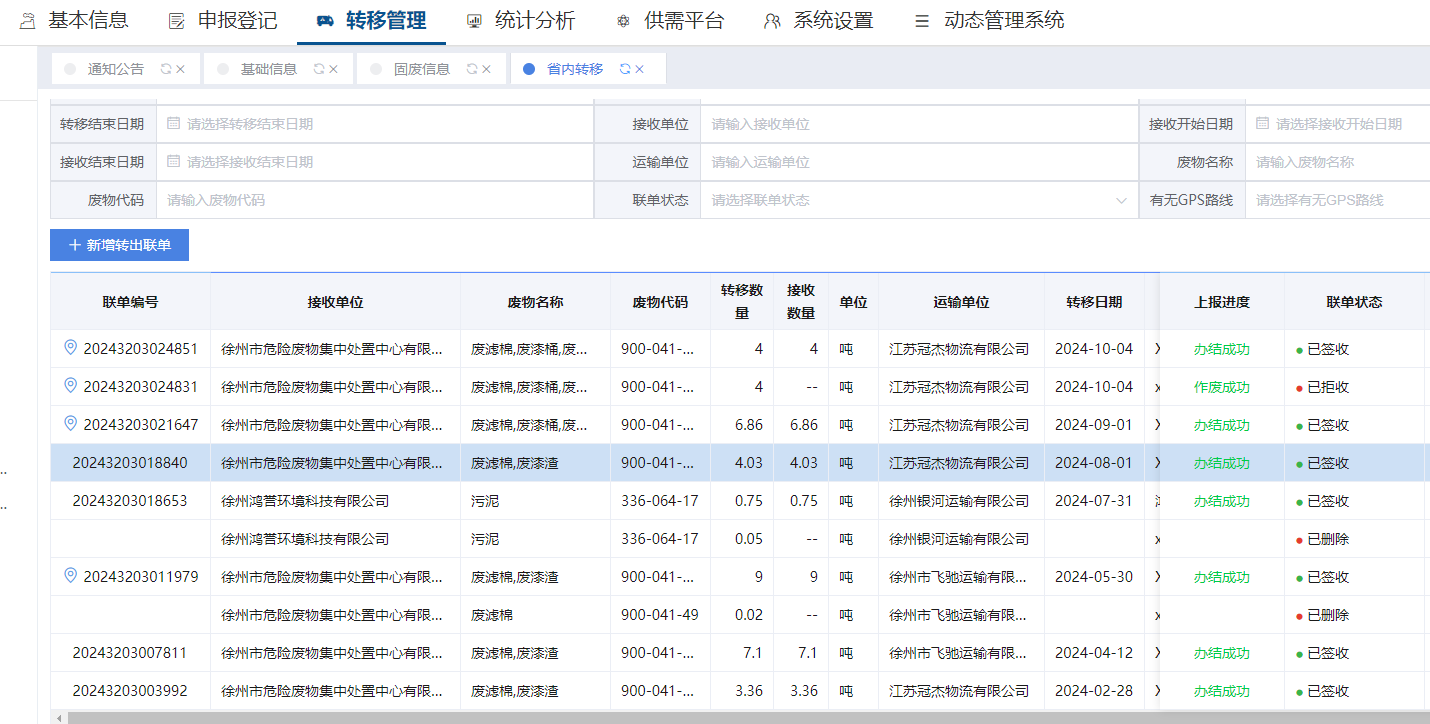Open the 供需平台 menu
The image size is (1430, 724).
[669, 20]
